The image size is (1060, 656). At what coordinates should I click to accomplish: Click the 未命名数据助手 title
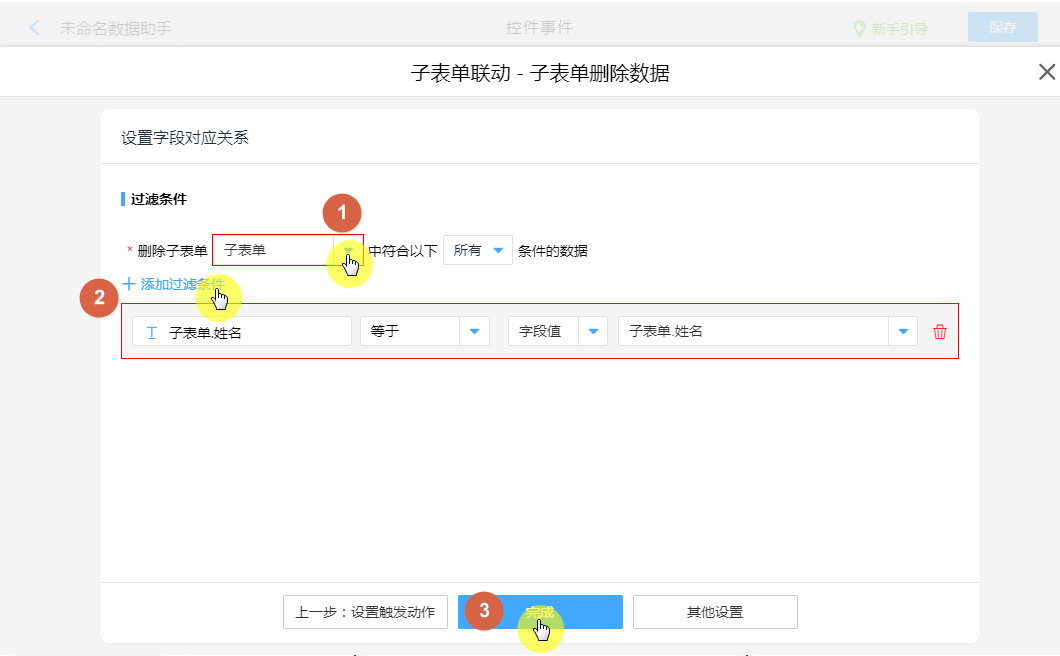click(x=115, y=28)
